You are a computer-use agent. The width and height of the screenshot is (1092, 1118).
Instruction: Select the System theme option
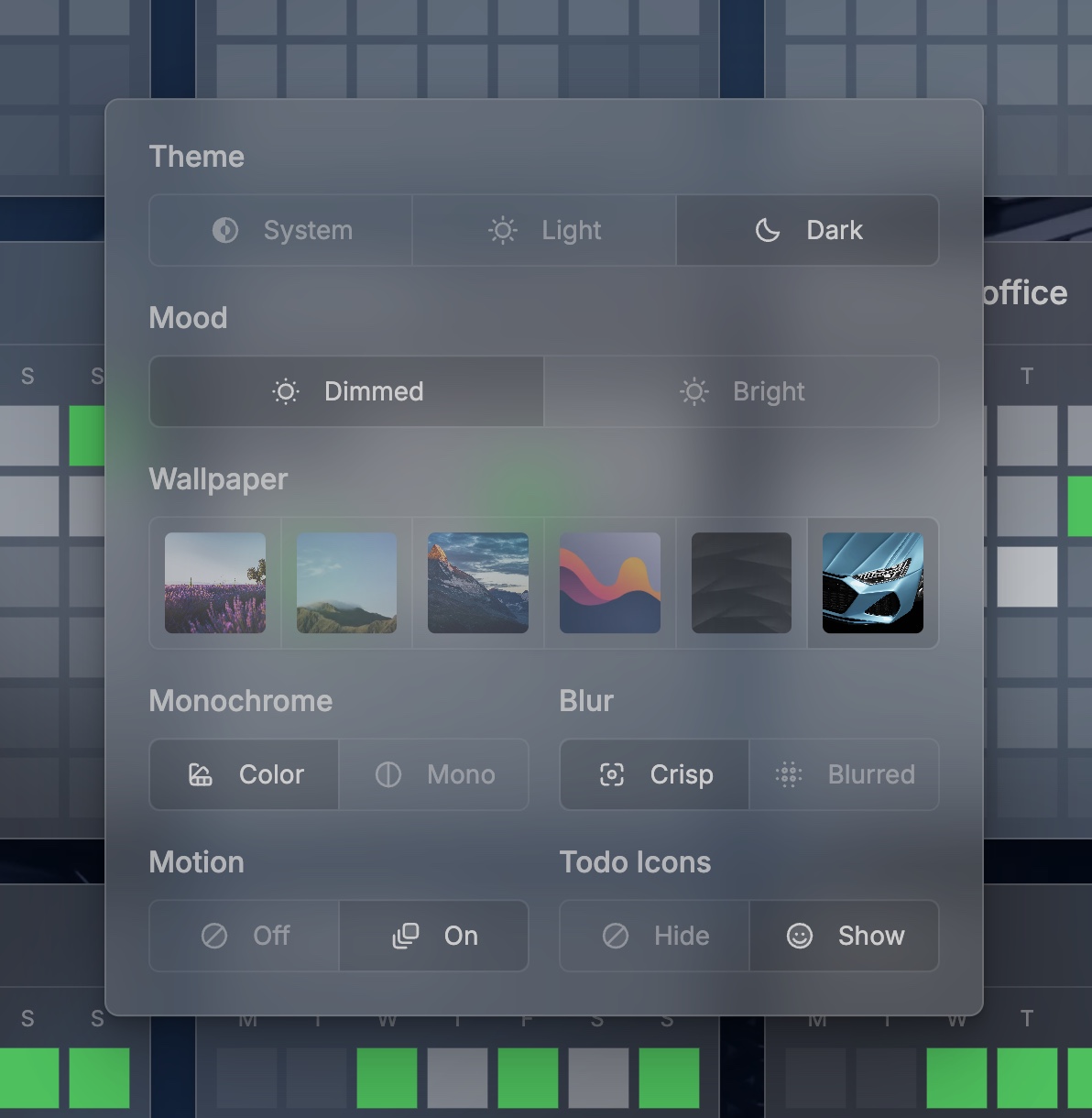click(281, 230)
